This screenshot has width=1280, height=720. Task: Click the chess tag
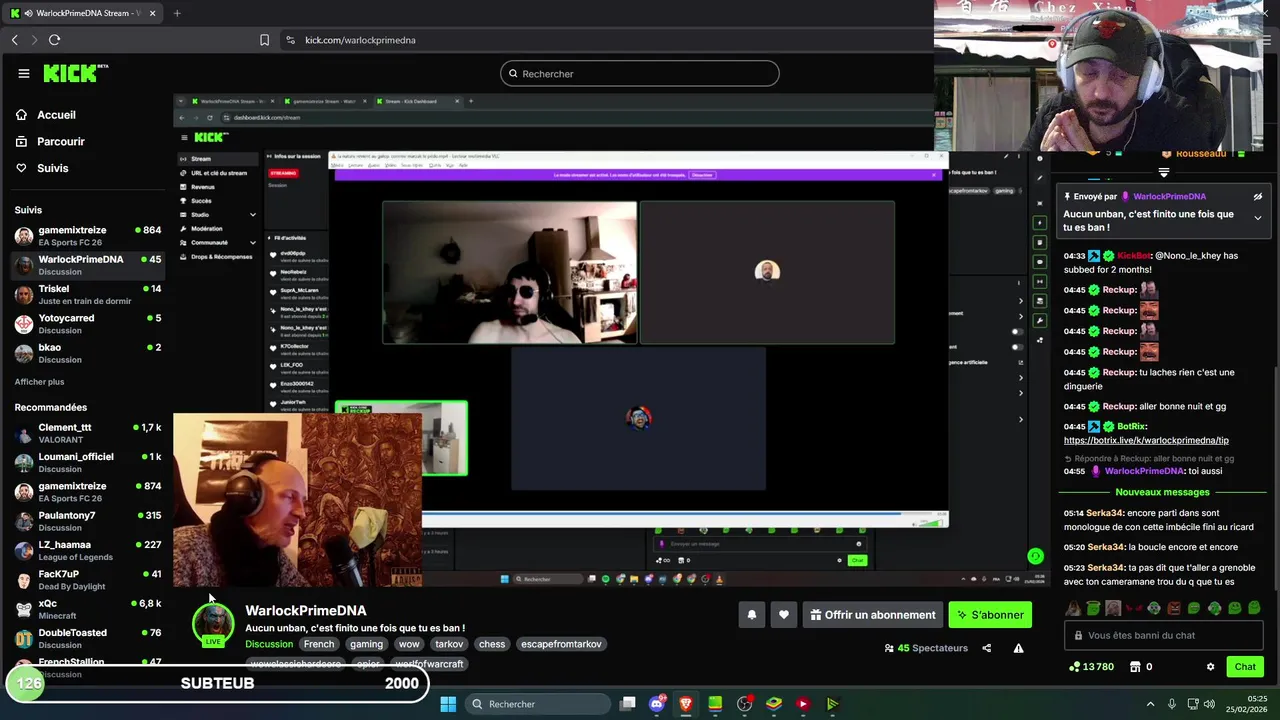[492, 644]
